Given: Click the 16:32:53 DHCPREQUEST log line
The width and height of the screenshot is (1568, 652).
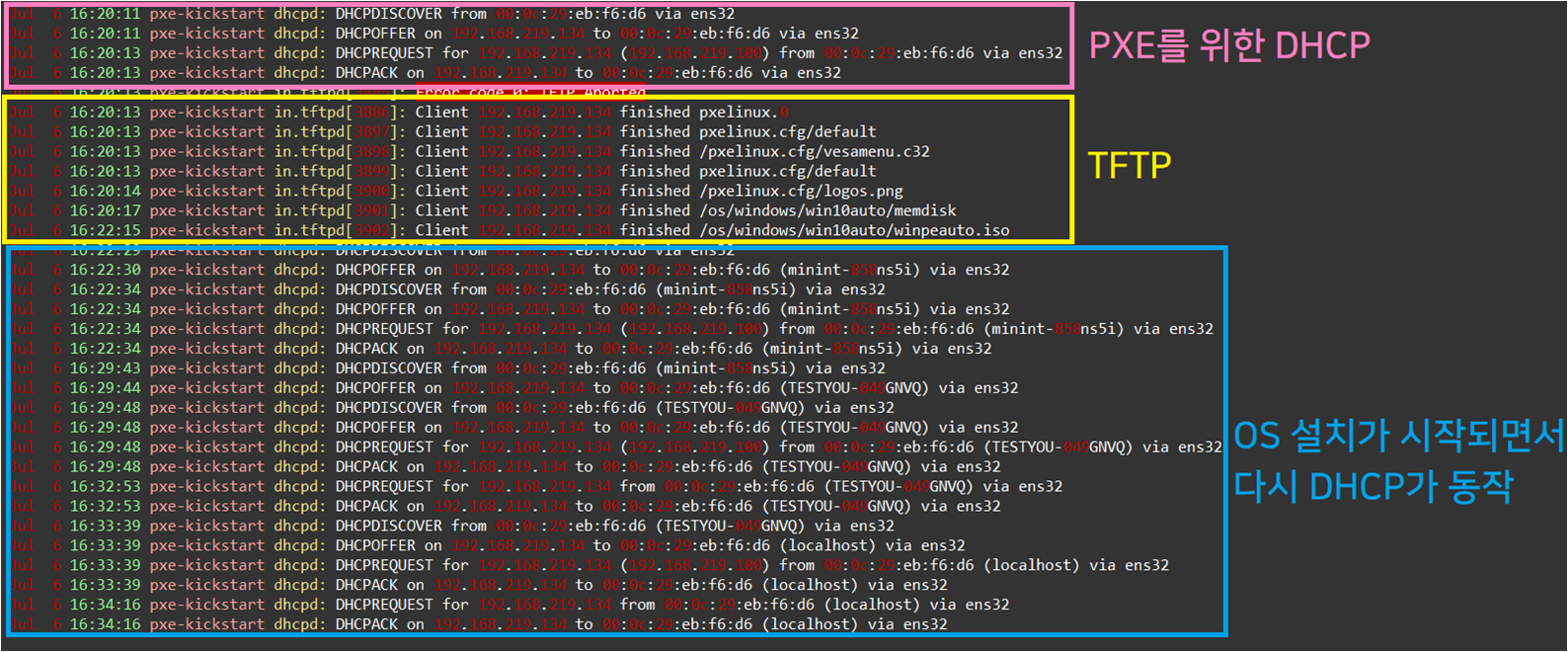Looking at the screenshot, I should point(536,487).
